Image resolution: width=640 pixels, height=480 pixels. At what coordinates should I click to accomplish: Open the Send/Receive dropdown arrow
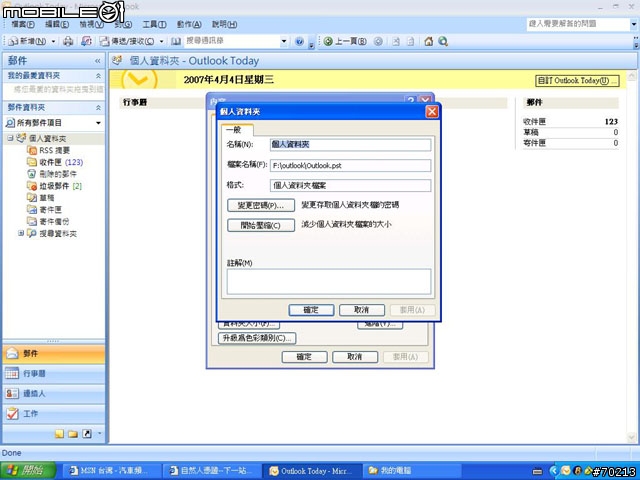(x=162, y=41)
